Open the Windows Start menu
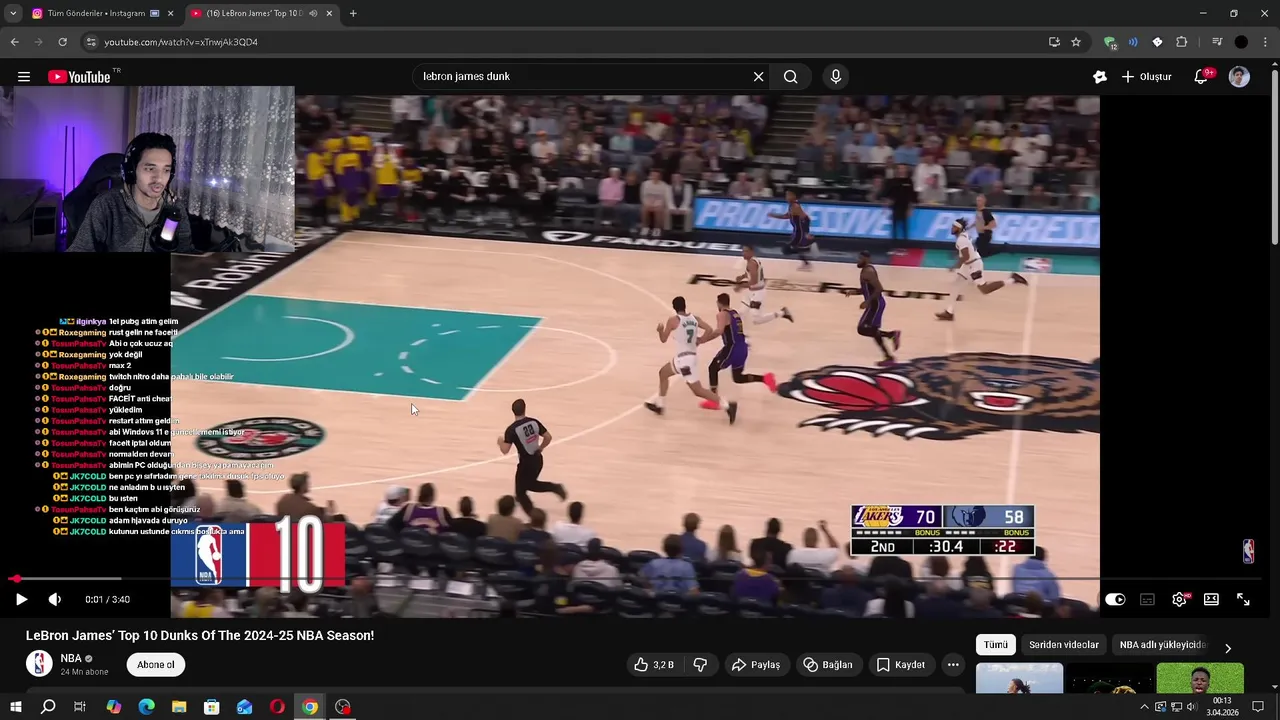 pyautogui.click(x=15, y=707)
